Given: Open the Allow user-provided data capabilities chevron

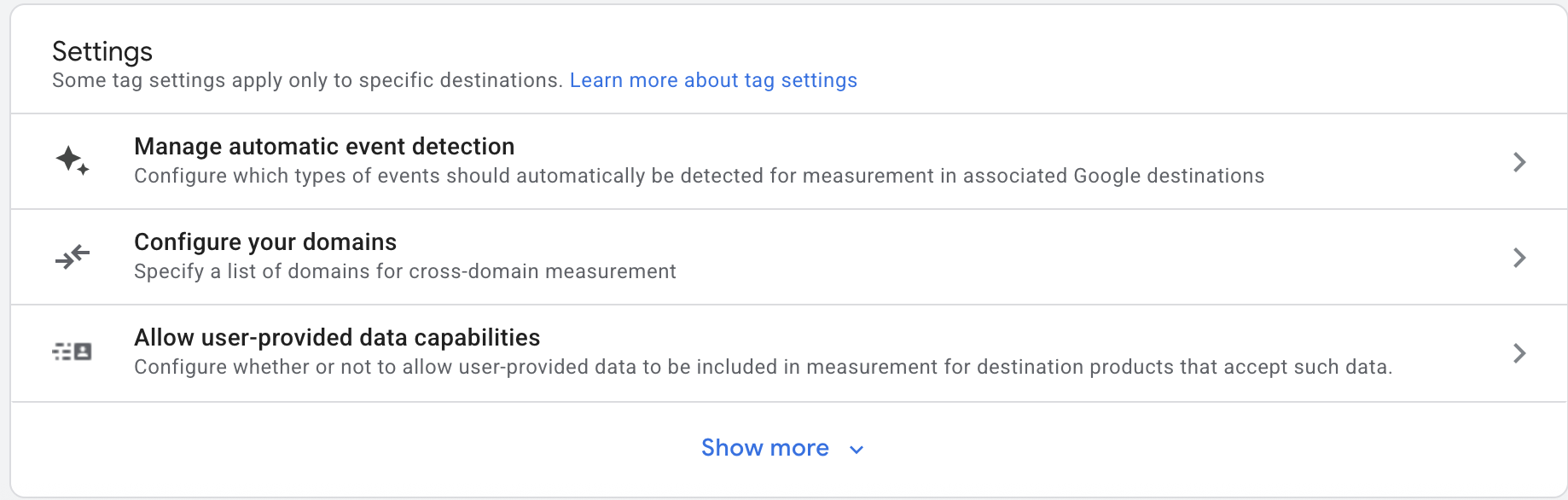Looking at the screenshot, I should [x=1519, y=353].
